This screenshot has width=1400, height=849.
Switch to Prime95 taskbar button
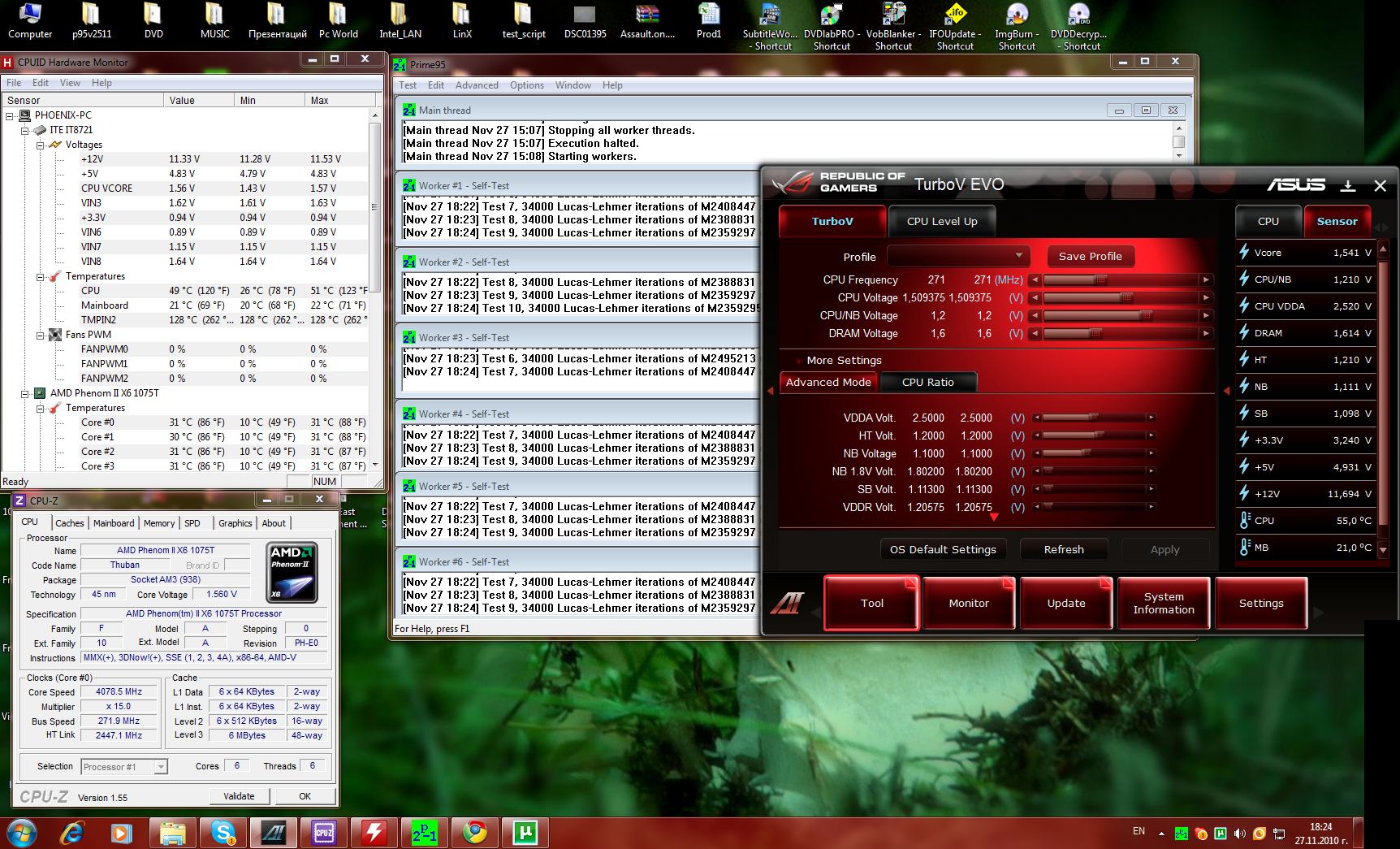(x=425, y=833)
